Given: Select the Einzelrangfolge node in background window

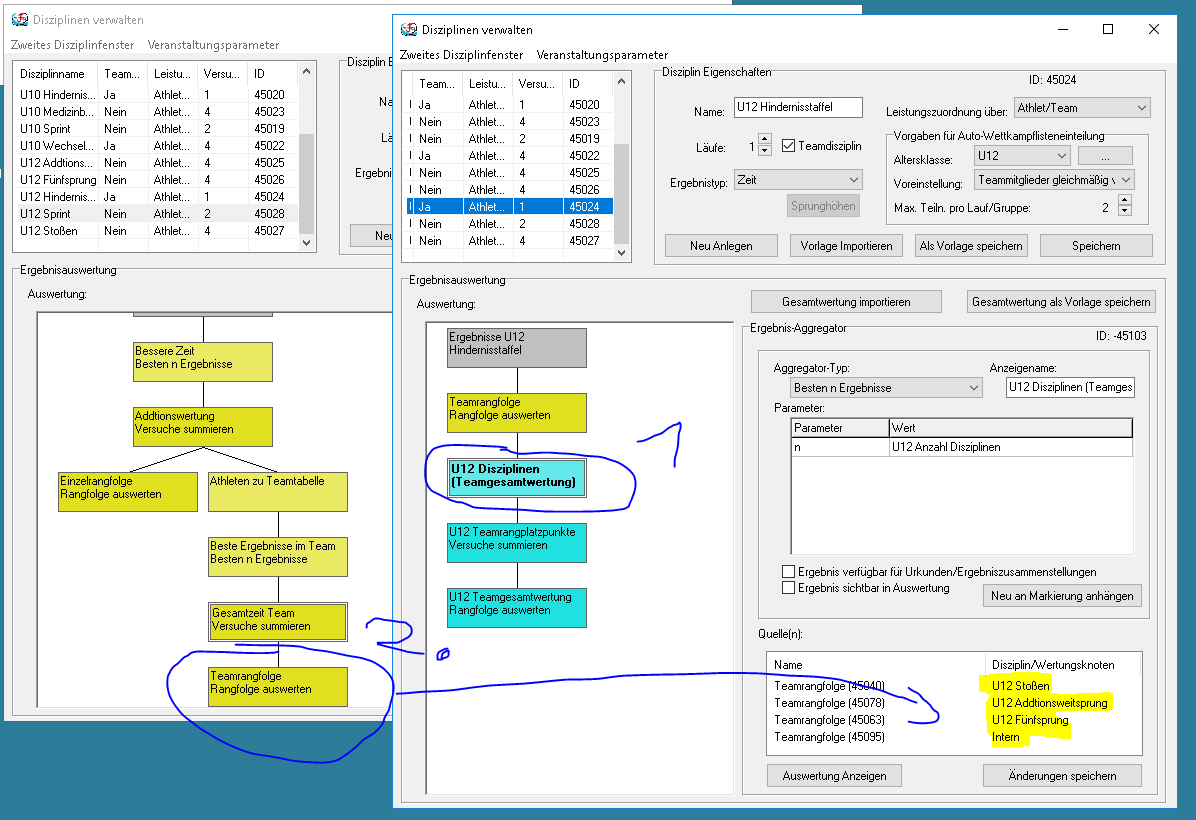Looking at the screenshot, I should point(128,492).
